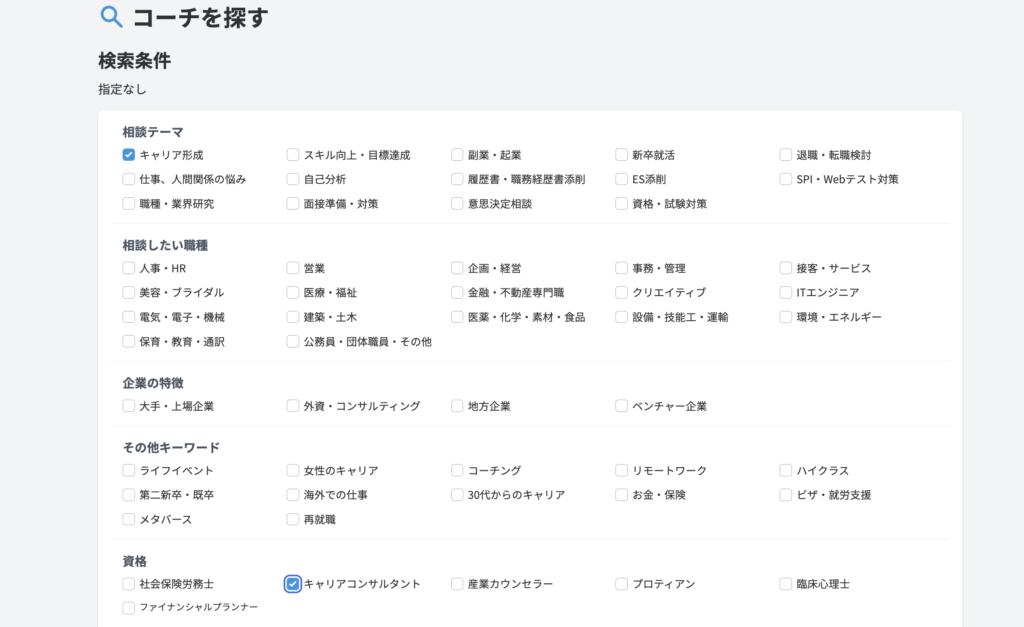Enable the ITエンジニア checkbox
This screenshot has height=627, width=1024.
click(x=786, y=293)
